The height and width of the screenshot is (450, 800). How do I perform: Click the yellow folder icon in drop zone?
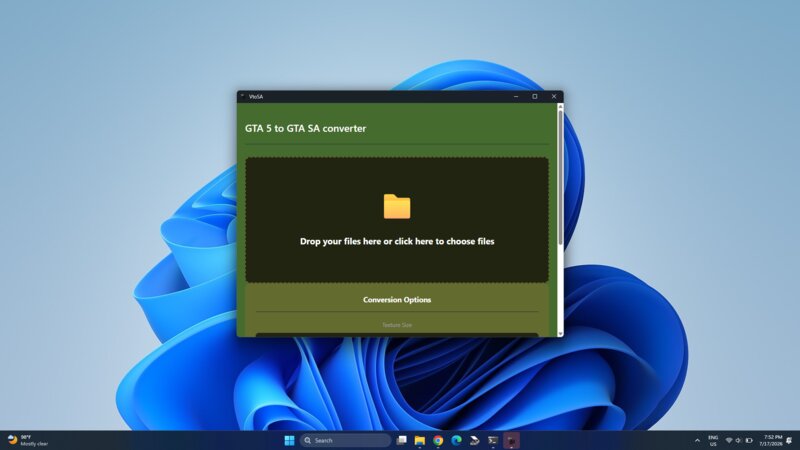397,206
